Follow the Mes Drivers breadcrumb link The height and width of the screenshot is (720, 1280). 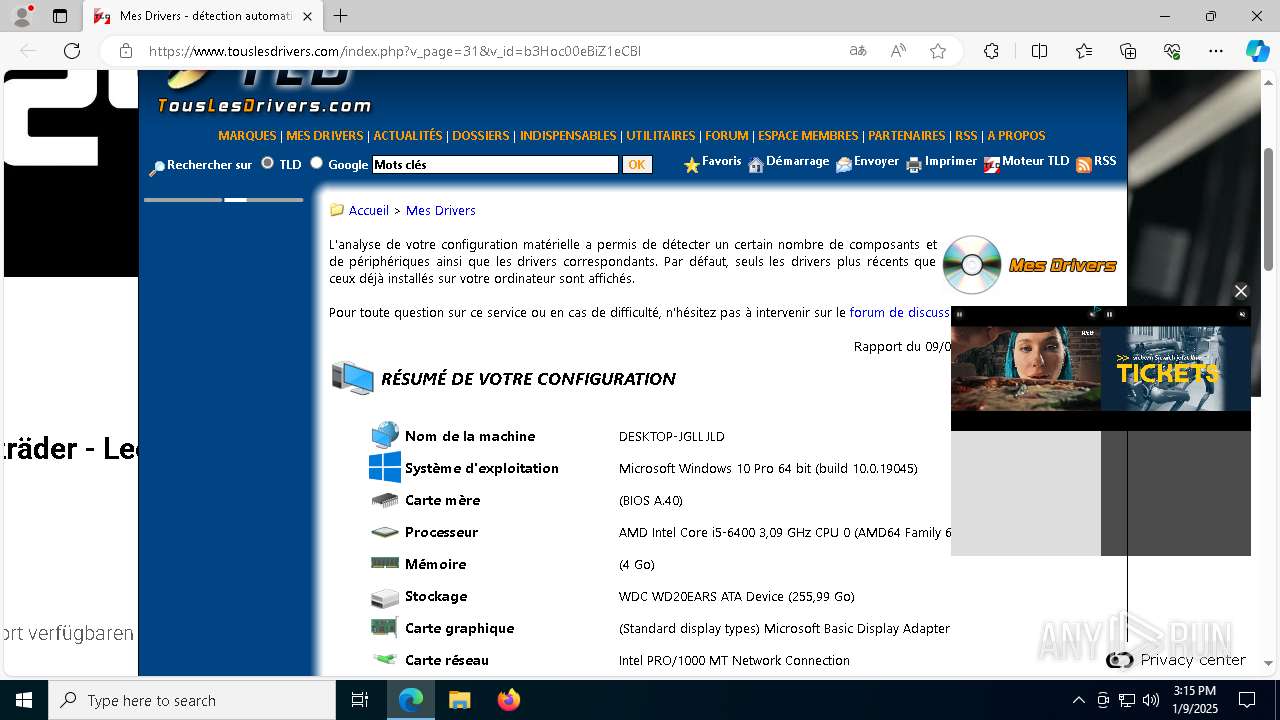441,211
